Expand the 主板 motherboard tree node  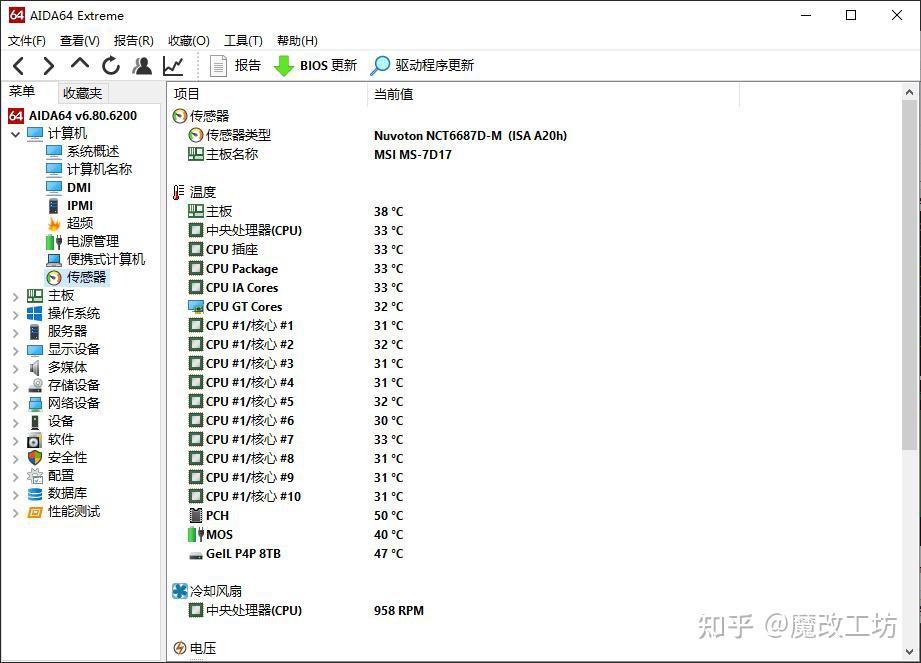click(x=16, y=295)
